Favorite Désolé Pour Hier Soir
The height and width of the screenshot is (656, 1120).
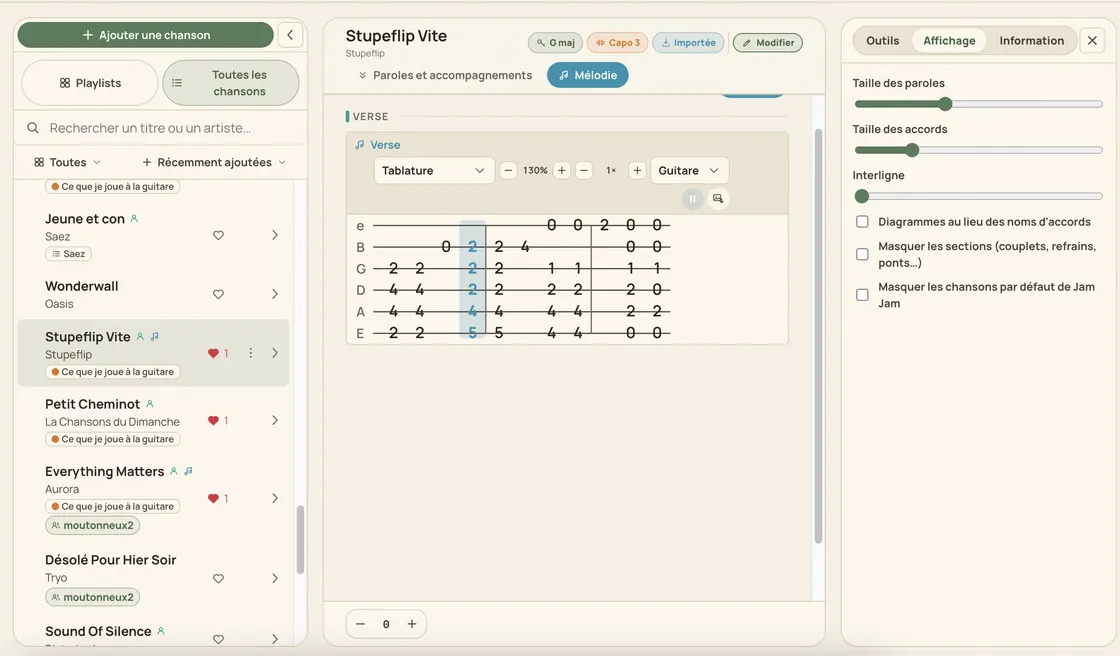coord(219,579)
